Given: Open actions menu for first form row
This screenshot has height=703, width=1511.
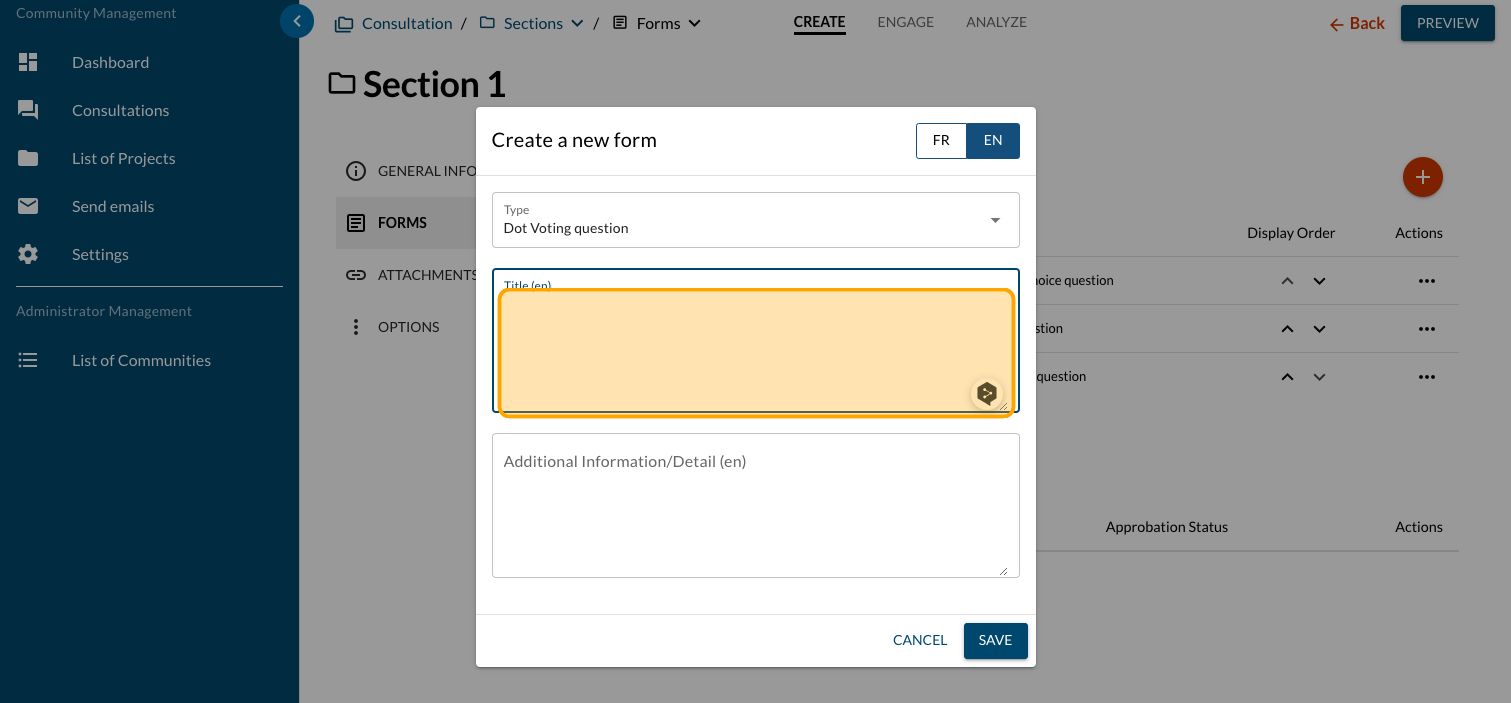Looking at the screenshot, I should 1426,281.
